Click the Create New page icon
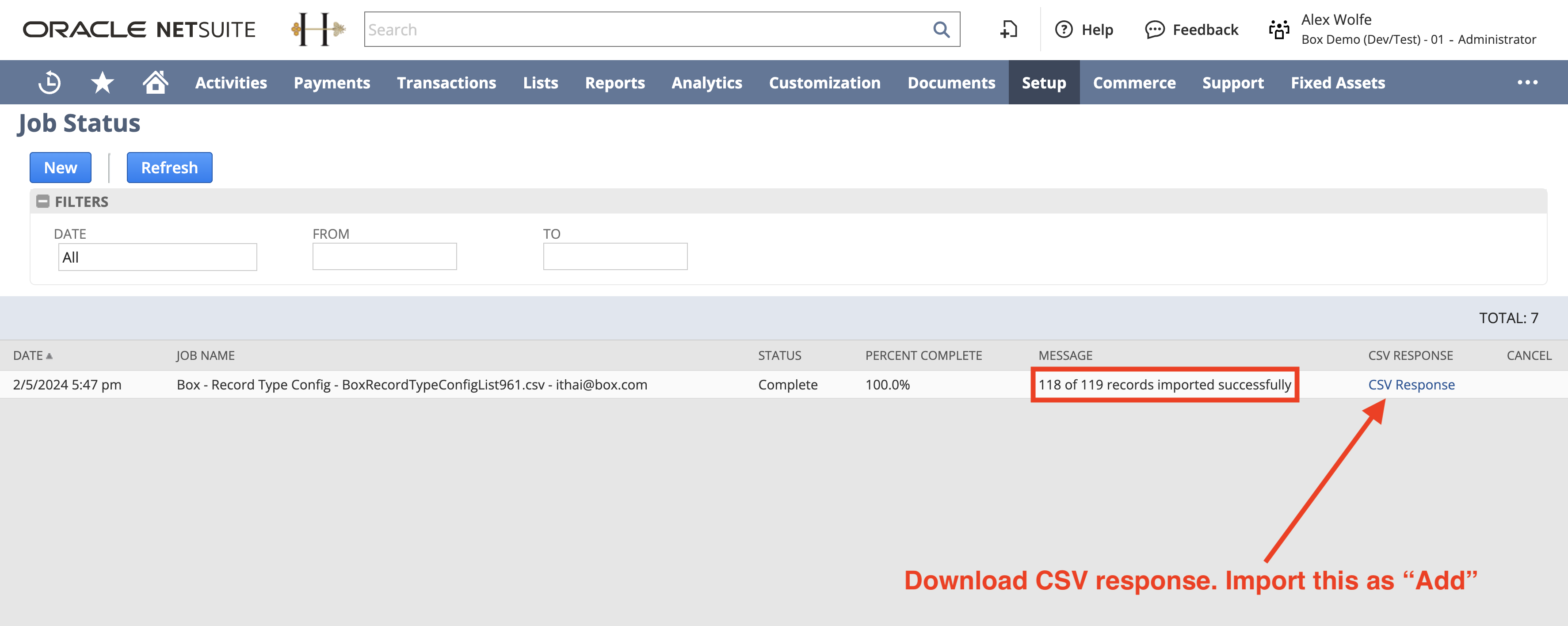Viewport: 1568px width, 626px height. [1009, 29]
